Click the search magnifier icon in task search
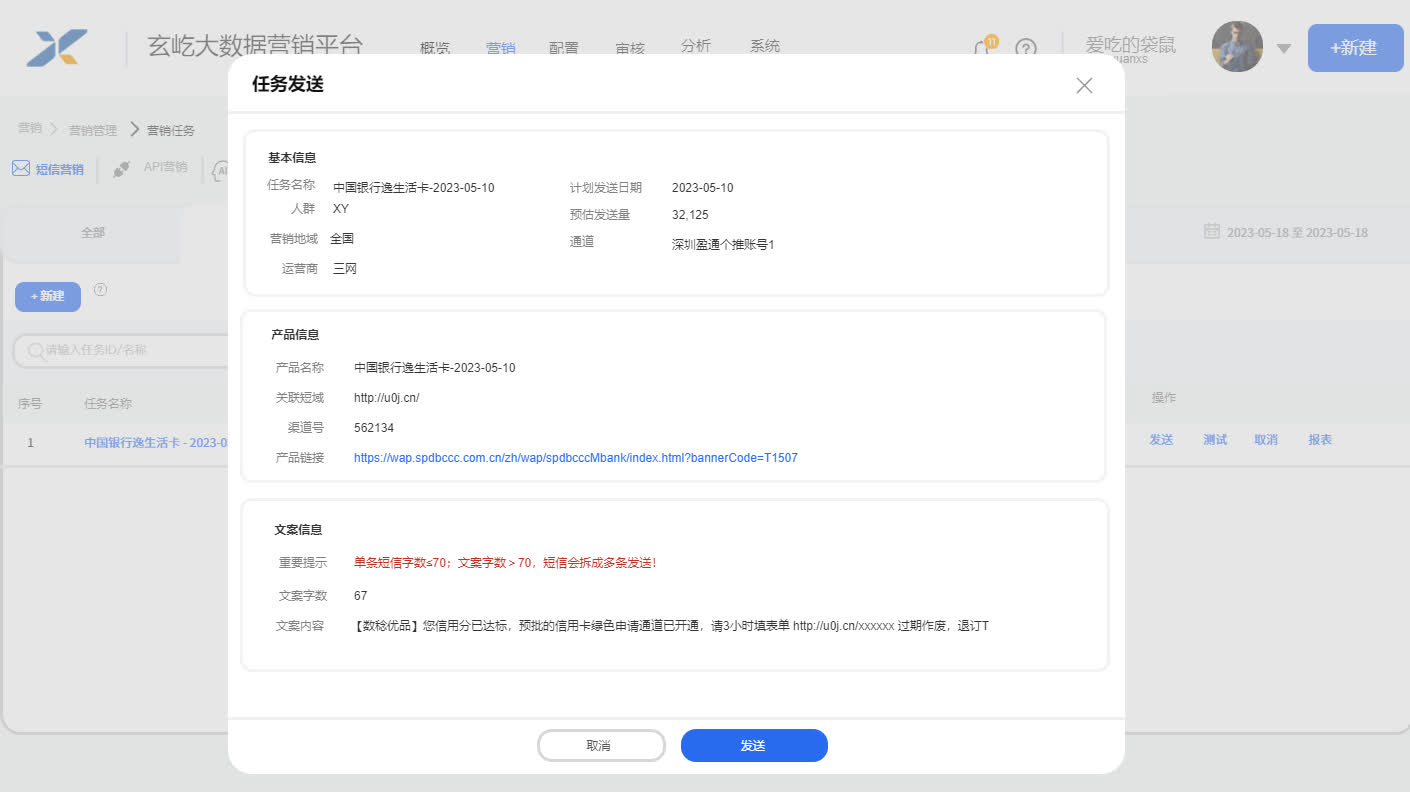 coord(35,351)
